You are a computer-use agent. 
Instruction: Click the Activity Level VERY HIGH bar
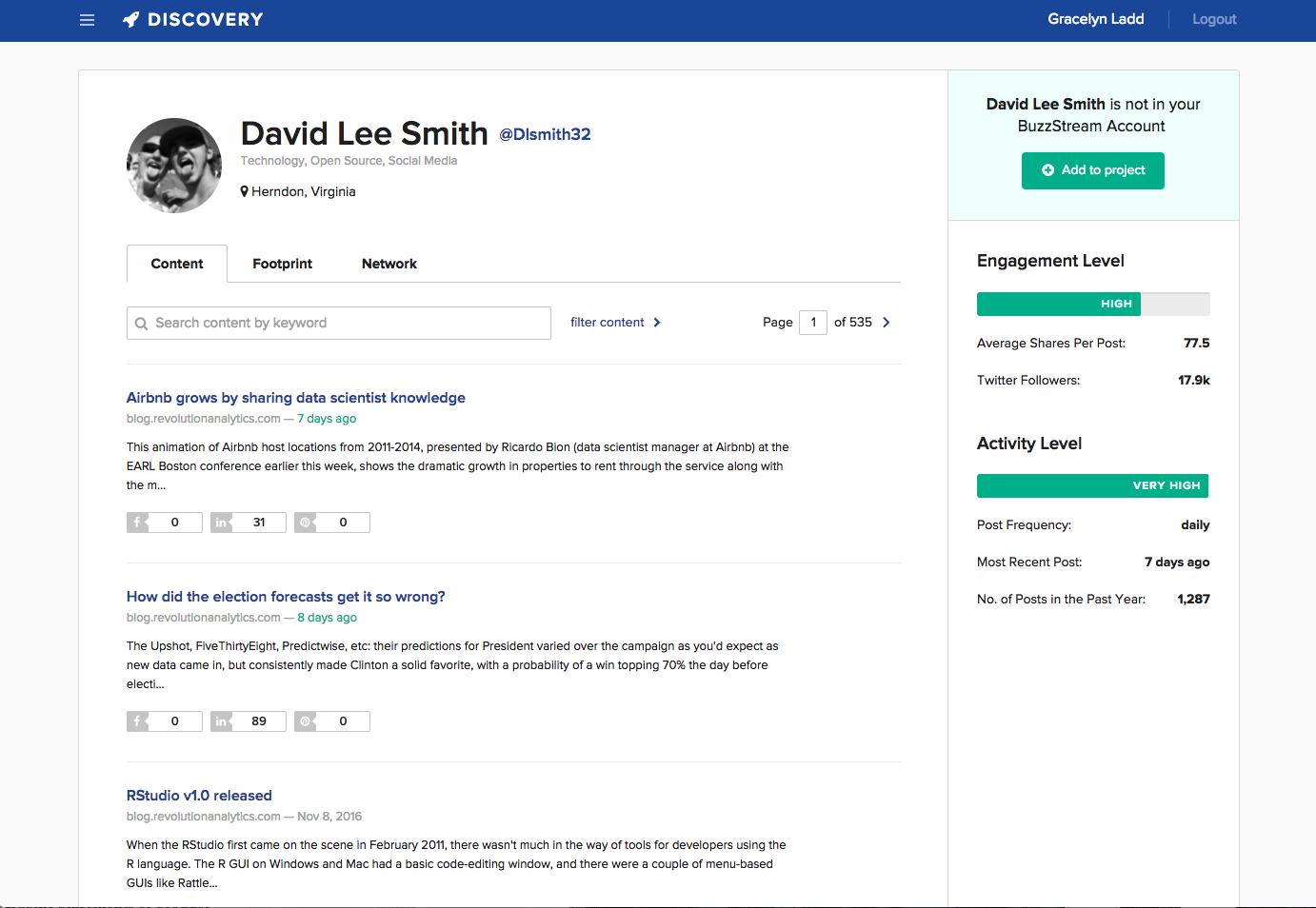point(1092,485)
